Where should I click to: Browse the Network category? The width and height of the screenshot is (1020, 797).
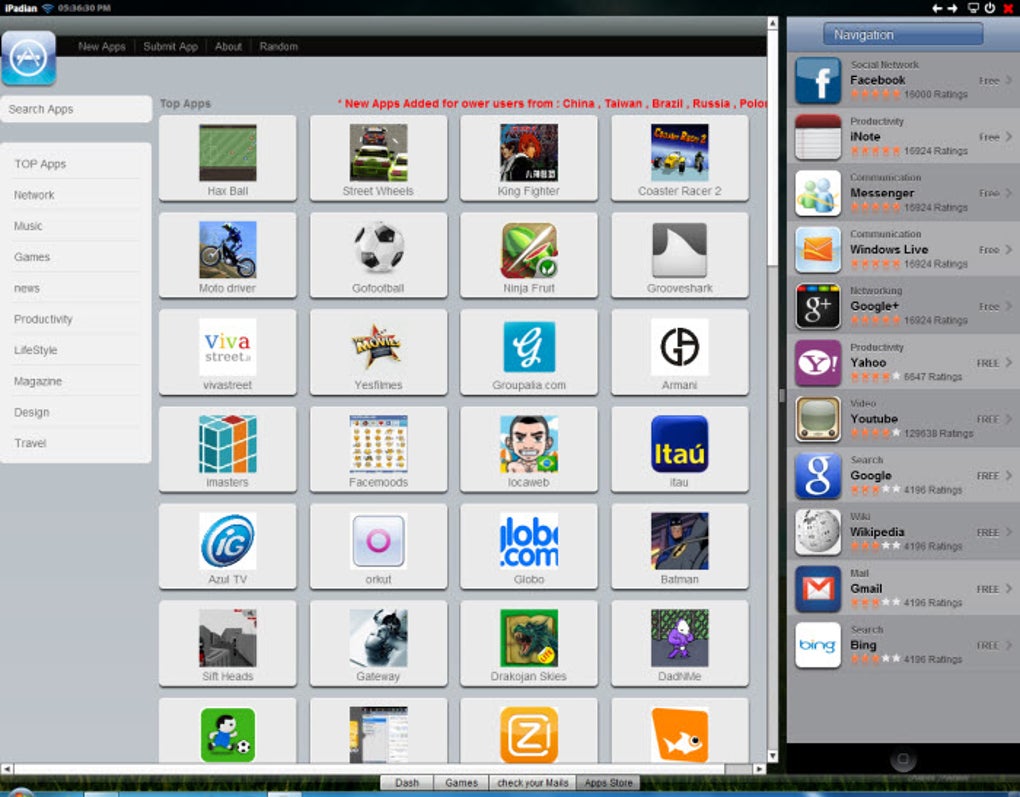(34, 195)
